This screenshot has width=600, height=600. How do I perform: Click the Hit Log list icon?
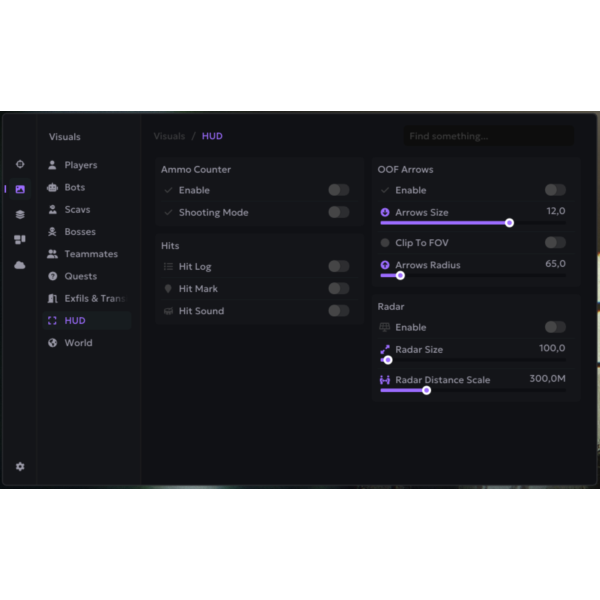pos(168,266)
